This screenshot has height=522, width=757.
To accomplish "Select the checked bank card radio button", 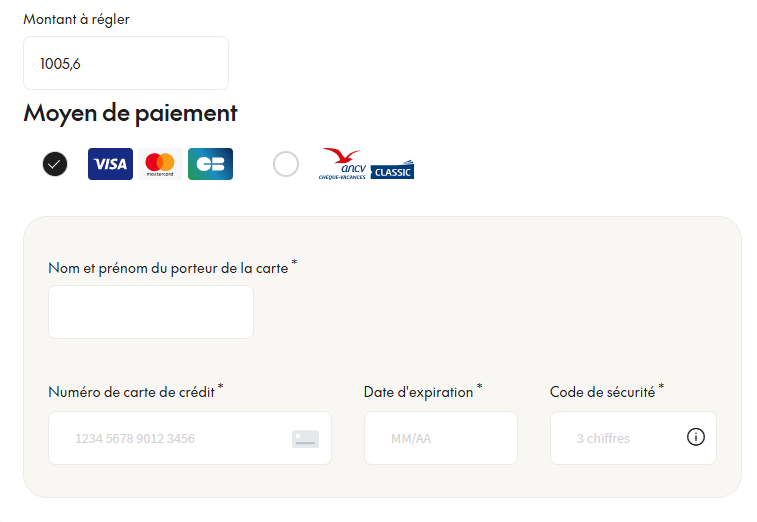I will click(x=55, y=164).
